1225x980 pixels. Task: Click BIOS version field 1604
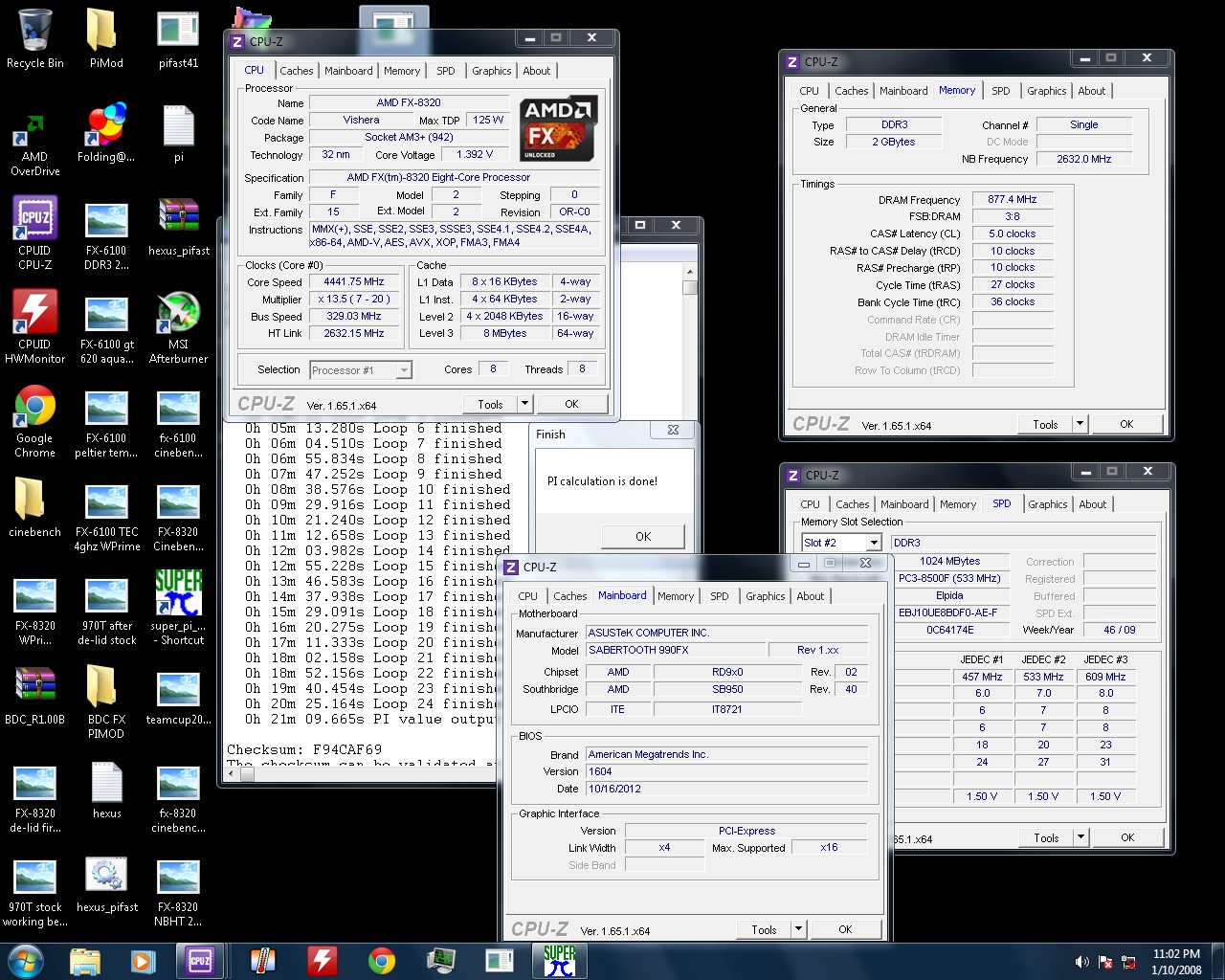click(727, 771)
